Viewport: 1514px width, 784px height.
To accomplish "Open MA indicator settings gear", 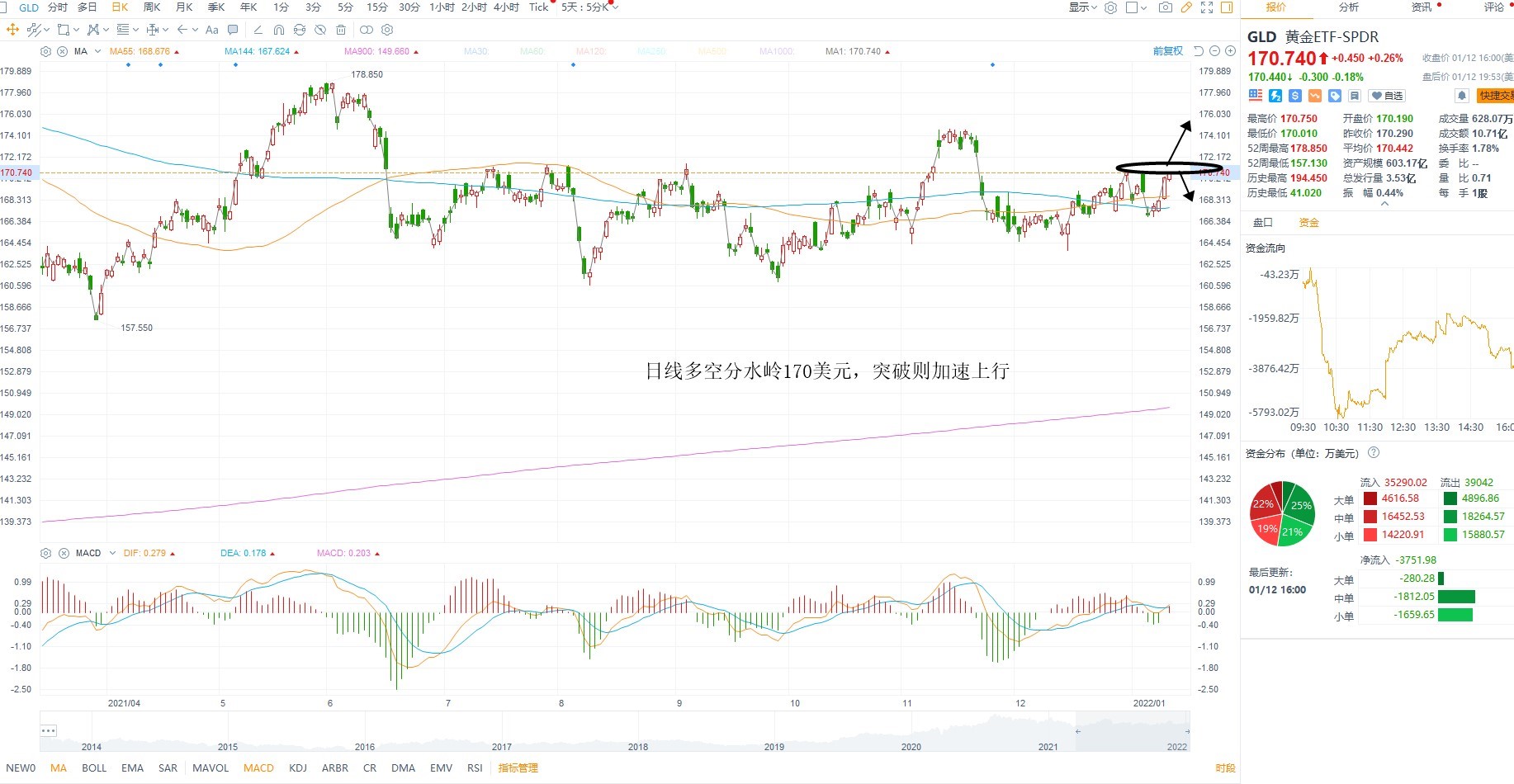I will [46, 51].
